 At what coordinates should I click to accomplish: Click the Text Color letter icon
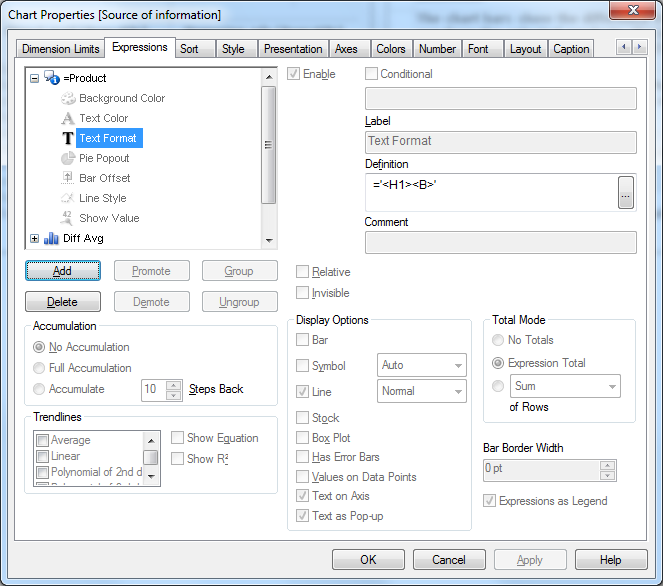[x=68, y=118]
